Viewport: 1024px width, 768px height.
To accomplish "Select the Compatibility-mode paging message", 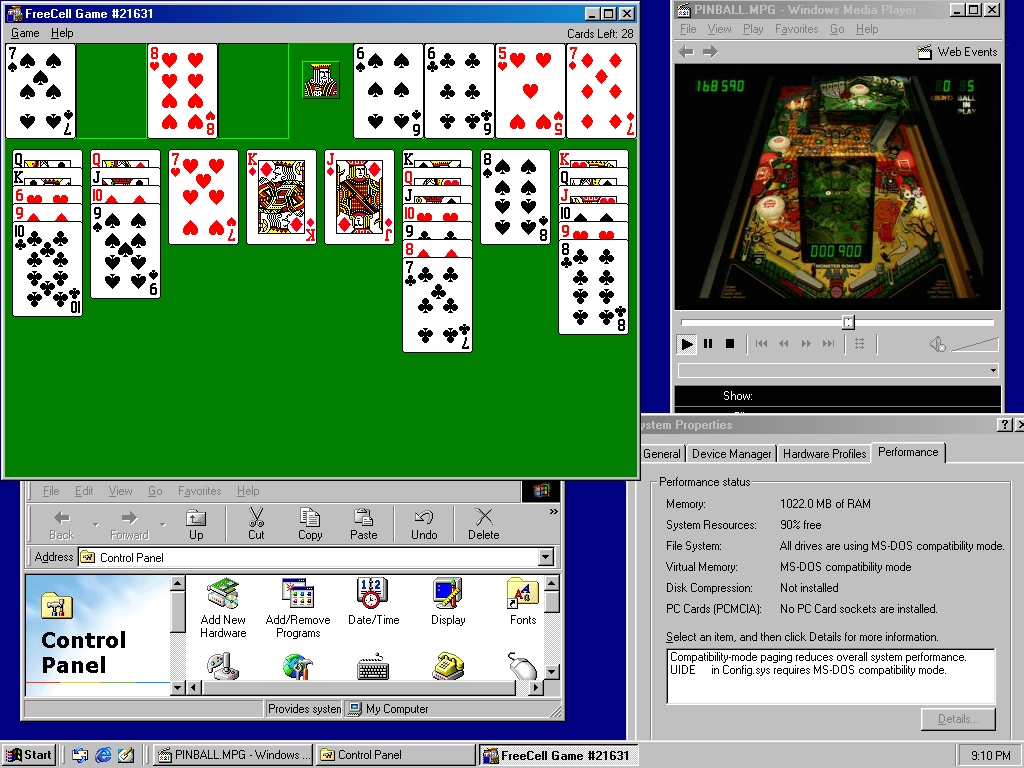I will [x=818, y=657].
